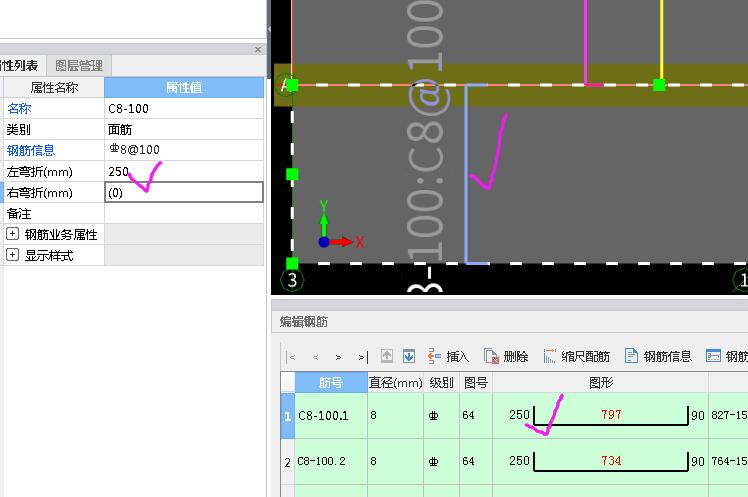Viewport: 748px width, 497px height.
Task: Click length value 797 in shape
Action: pos(611,414)
